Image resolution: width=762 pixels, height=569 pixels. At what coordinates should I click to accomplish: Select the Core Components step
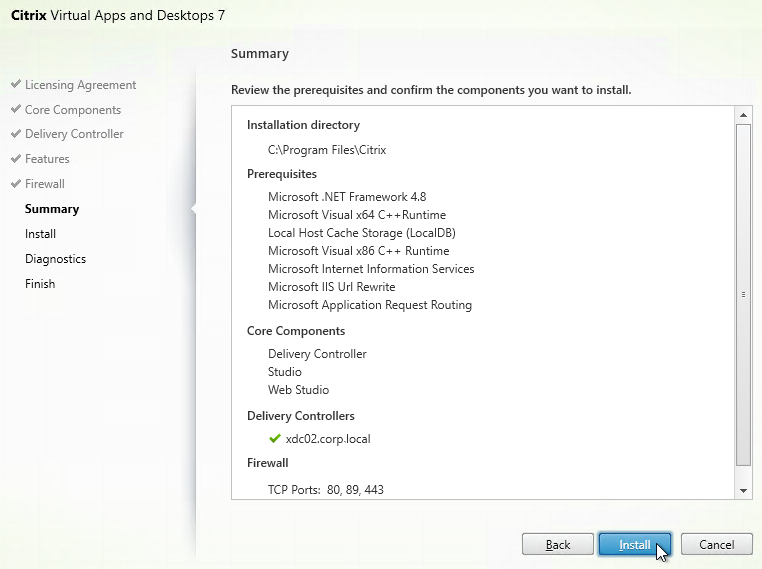coord(73,110)
